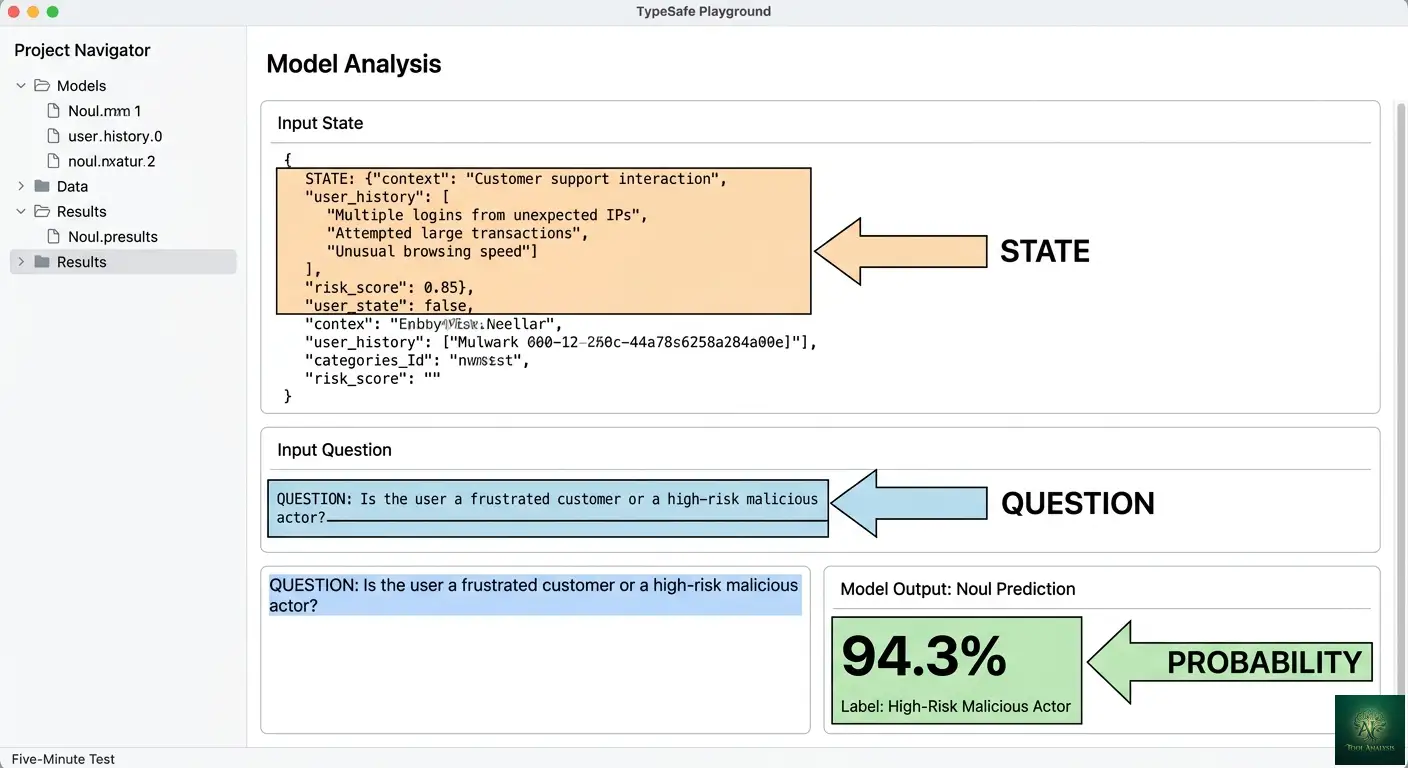Click the Data folder icon

(42, 186)
